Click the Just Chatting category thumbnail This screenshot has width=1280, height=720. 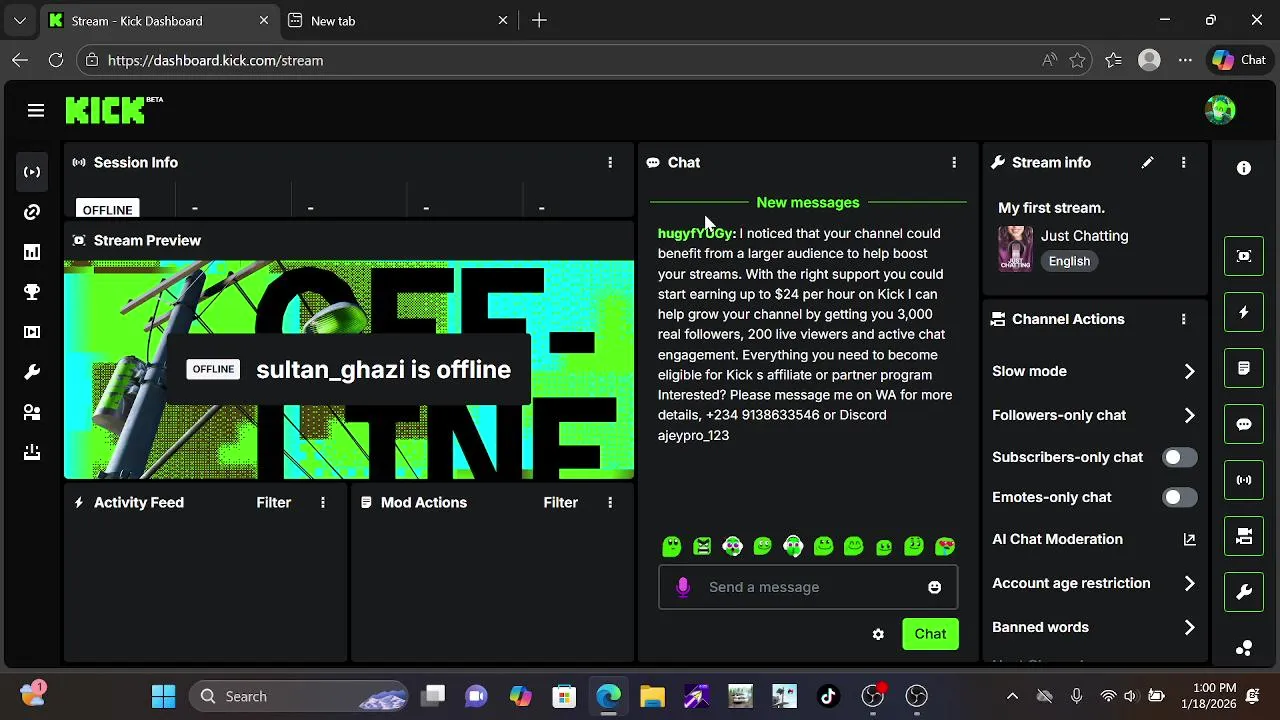click(1015, 248)
